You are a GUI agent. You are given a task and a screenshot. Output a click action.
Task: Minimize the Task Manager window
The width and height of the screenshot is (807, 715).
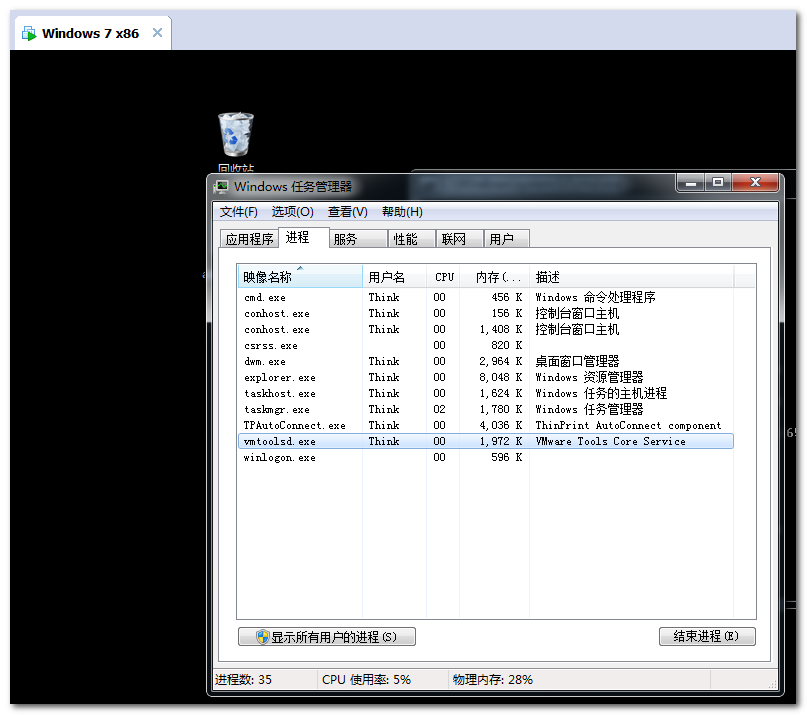click(x=691, y=183)
